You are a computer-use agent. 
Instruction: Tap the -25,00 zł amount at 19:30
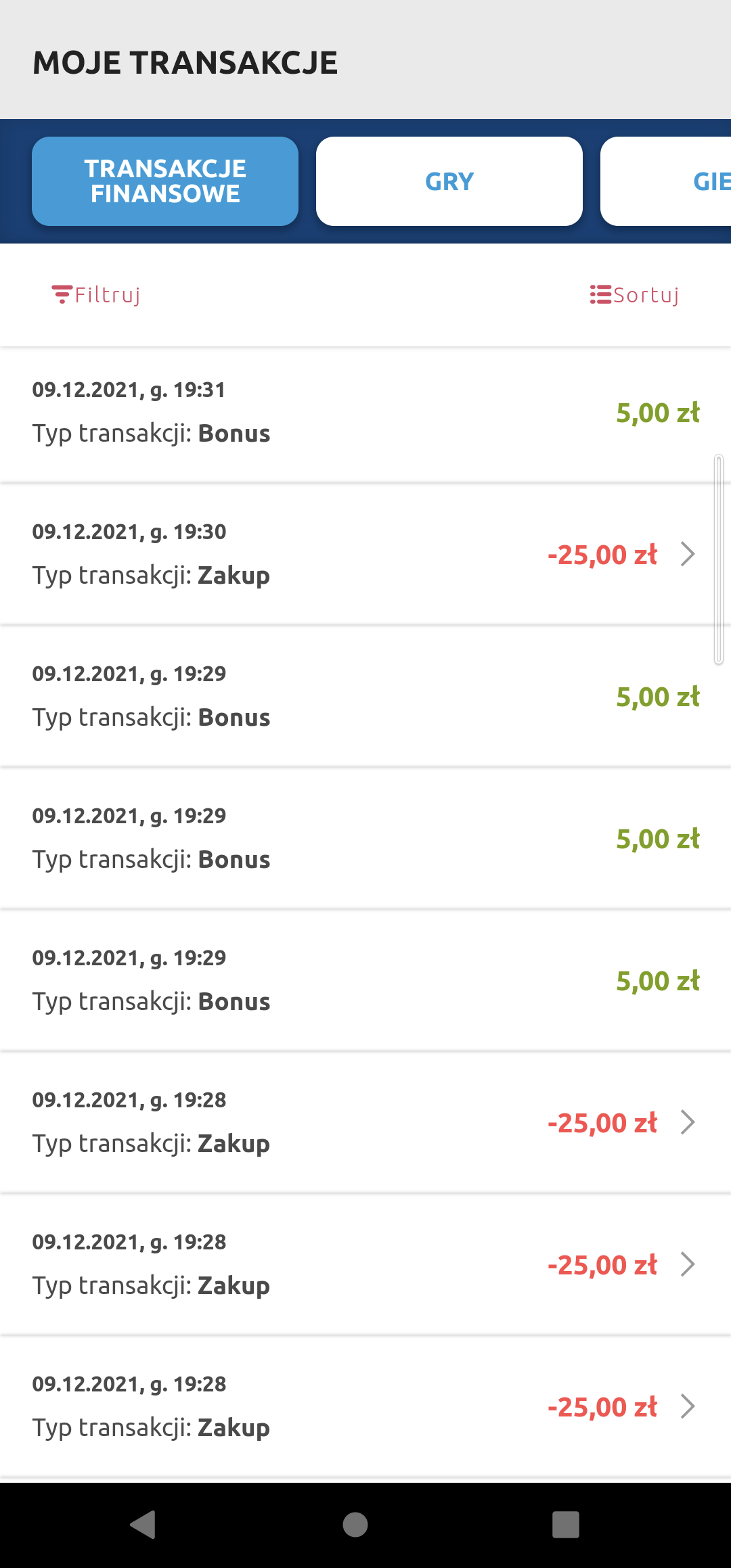(x=602, y=555)
